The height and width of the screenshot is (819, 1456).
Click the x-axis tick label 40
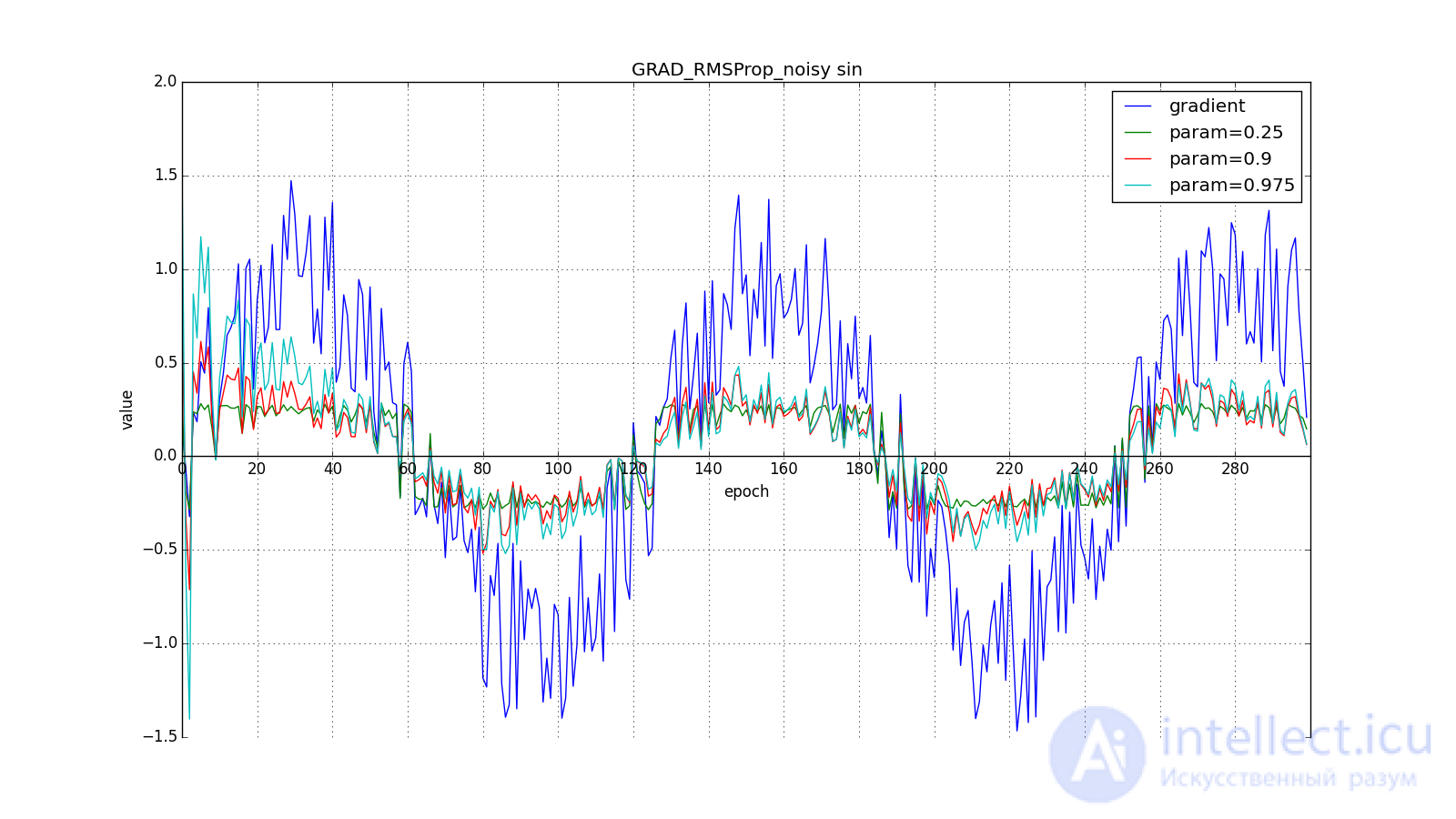tap(332, 470)
